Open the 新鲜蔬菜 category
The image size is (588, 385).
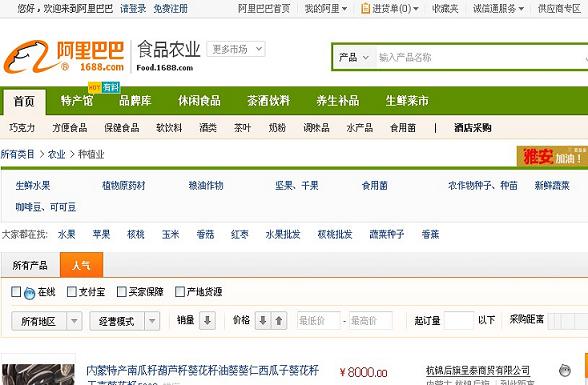click(x=552, y=185)
